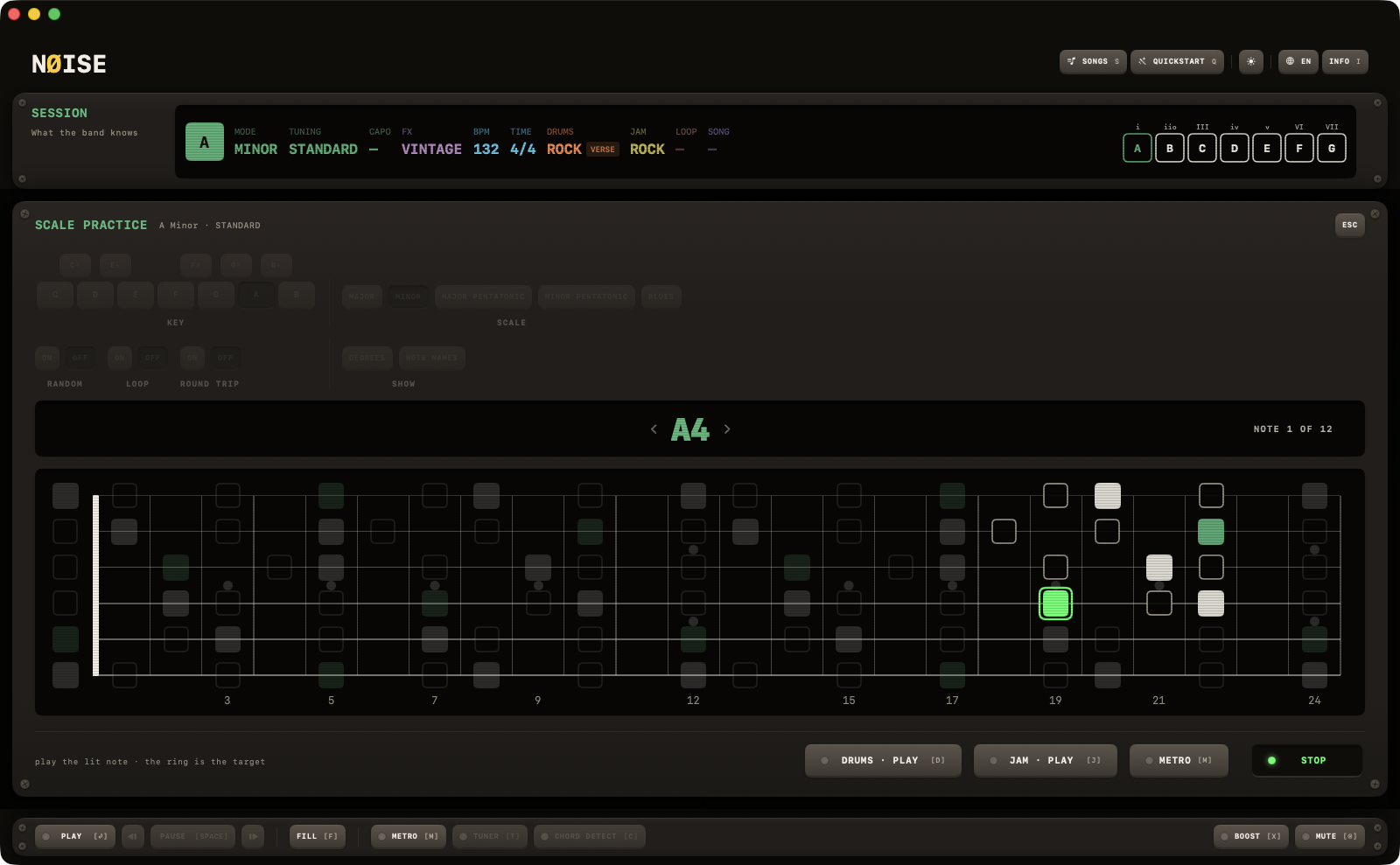Image resolution: width=1400 pixels, height=865 pixels.
Task: Toggle the light theme sun icon
Action: 1251,61
